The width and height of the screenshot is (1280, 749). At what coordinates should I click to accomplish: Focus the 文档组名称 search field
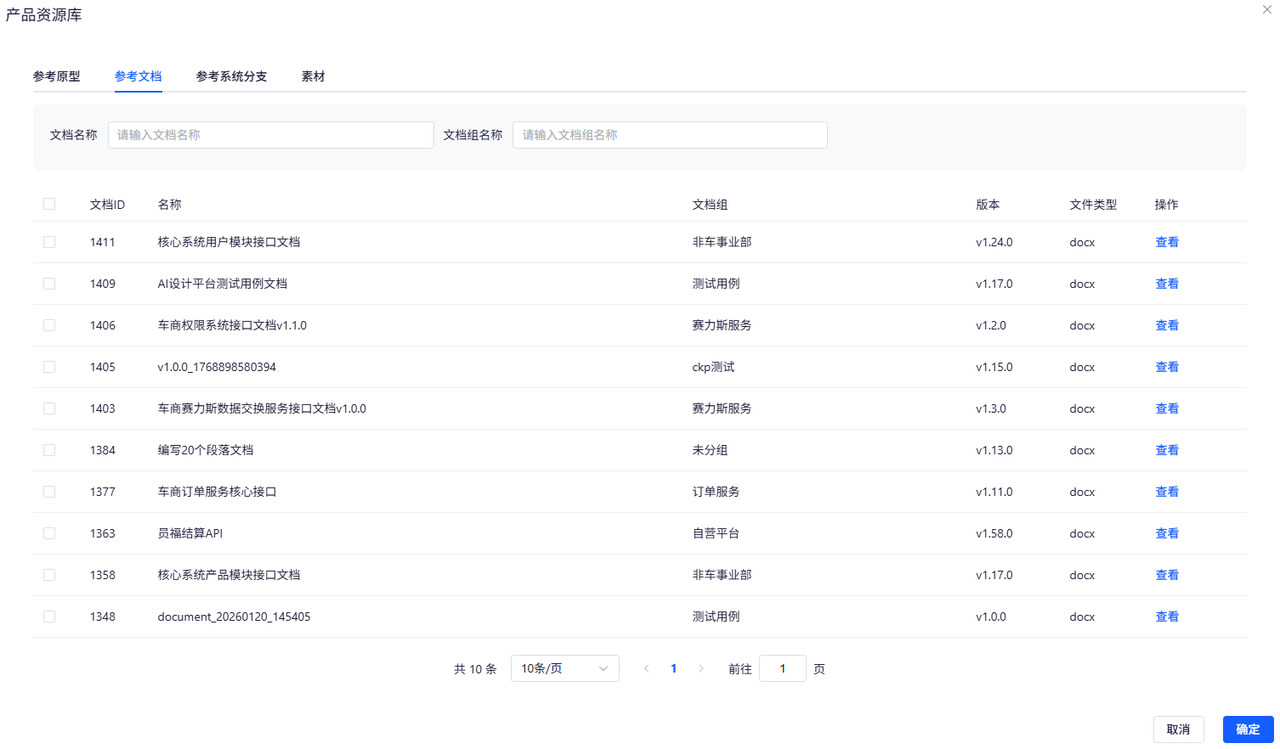click(x=670, y=135)
